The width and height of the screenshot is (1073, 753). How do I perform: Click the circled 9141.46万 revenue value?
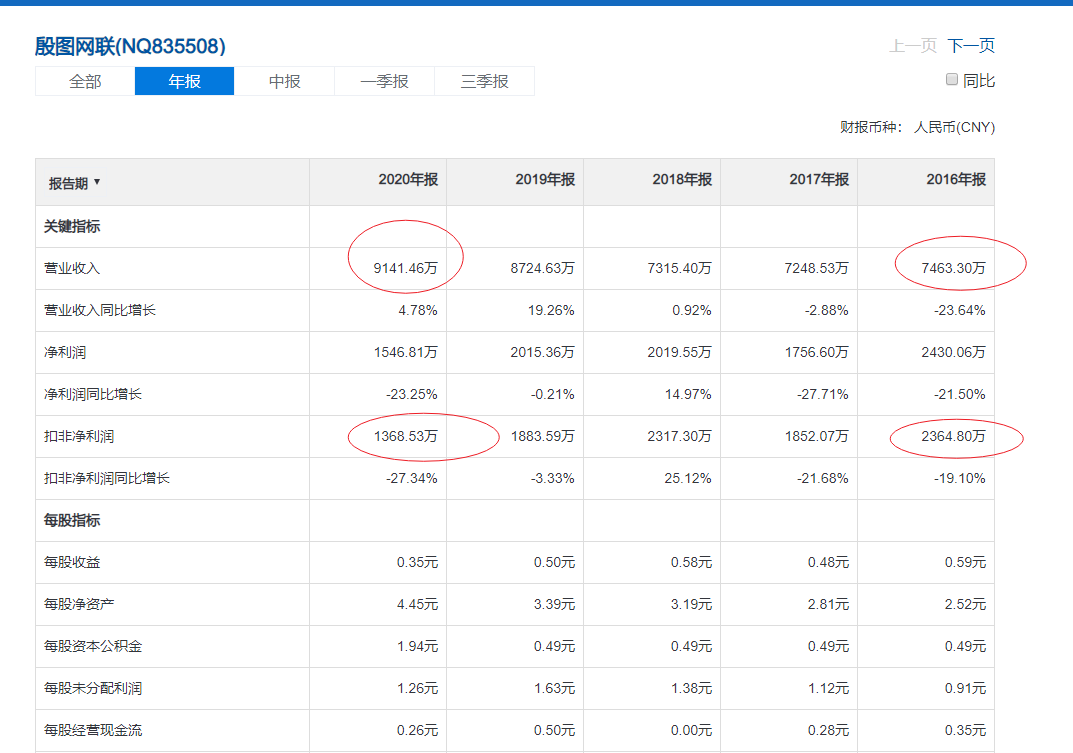(404, 269)
